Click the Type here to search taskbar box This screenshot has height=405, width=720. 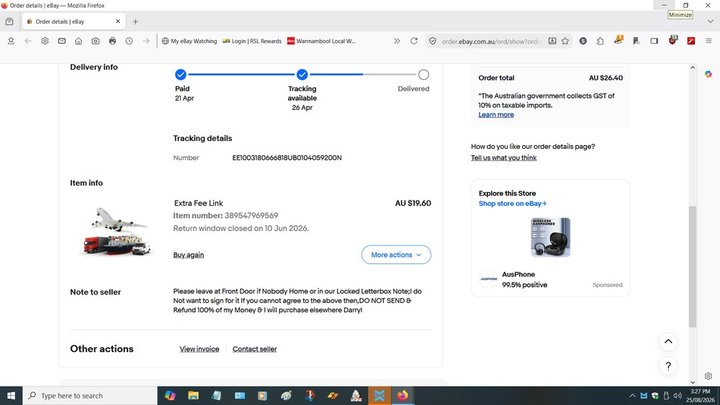tap(90, 395)
